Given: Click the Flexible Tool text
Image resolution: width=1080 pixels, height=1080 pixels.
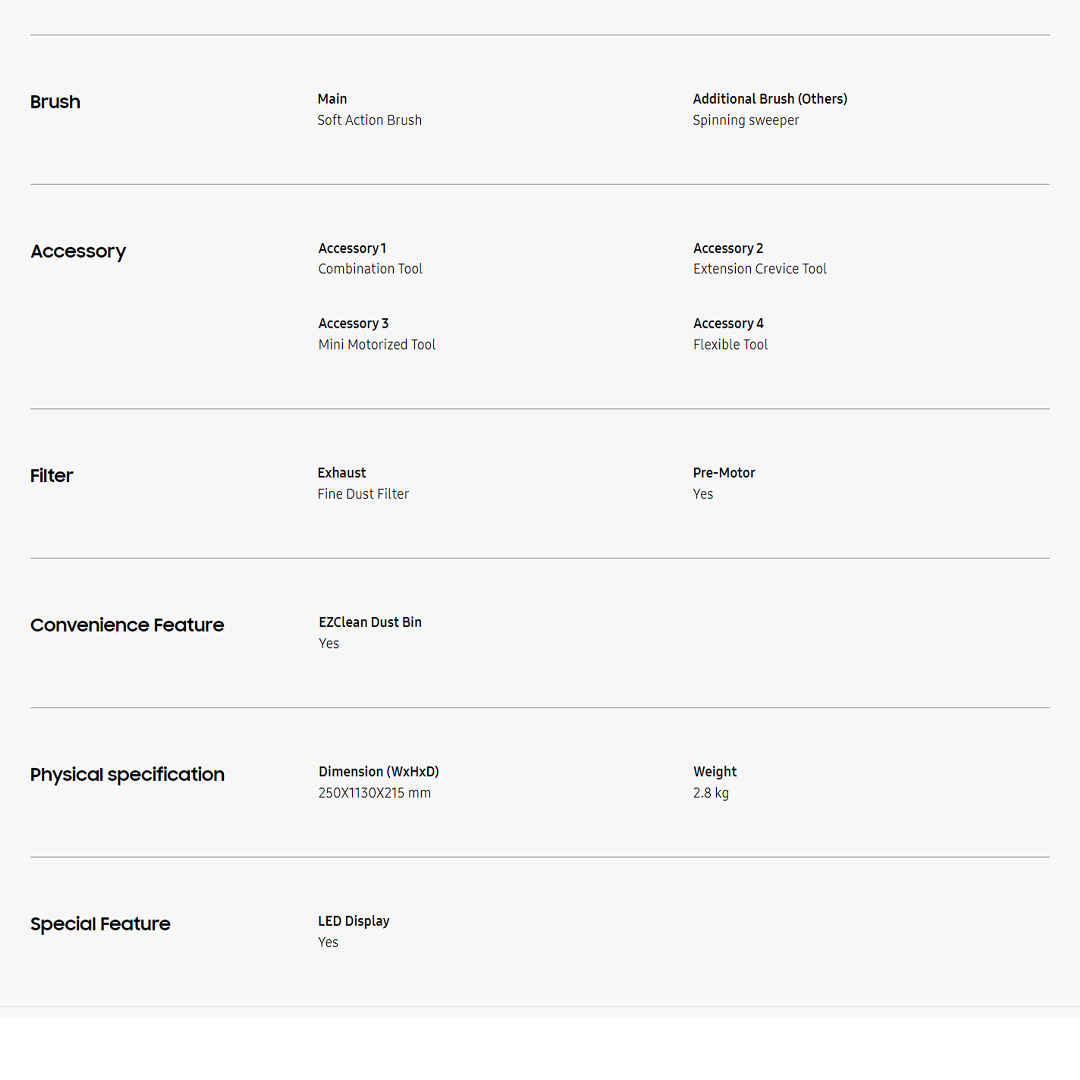Looking at the screenshot, I should point(730,345).
